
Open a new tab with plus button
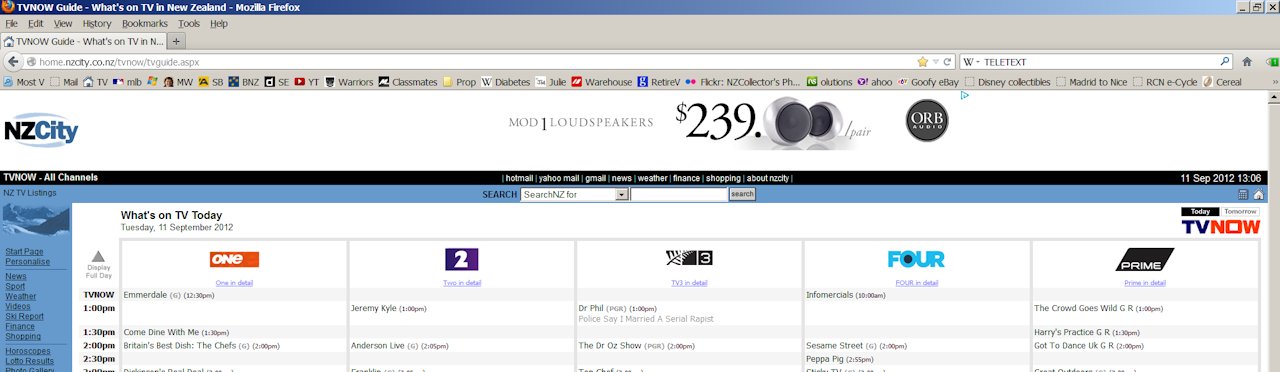tap(177, 41)
